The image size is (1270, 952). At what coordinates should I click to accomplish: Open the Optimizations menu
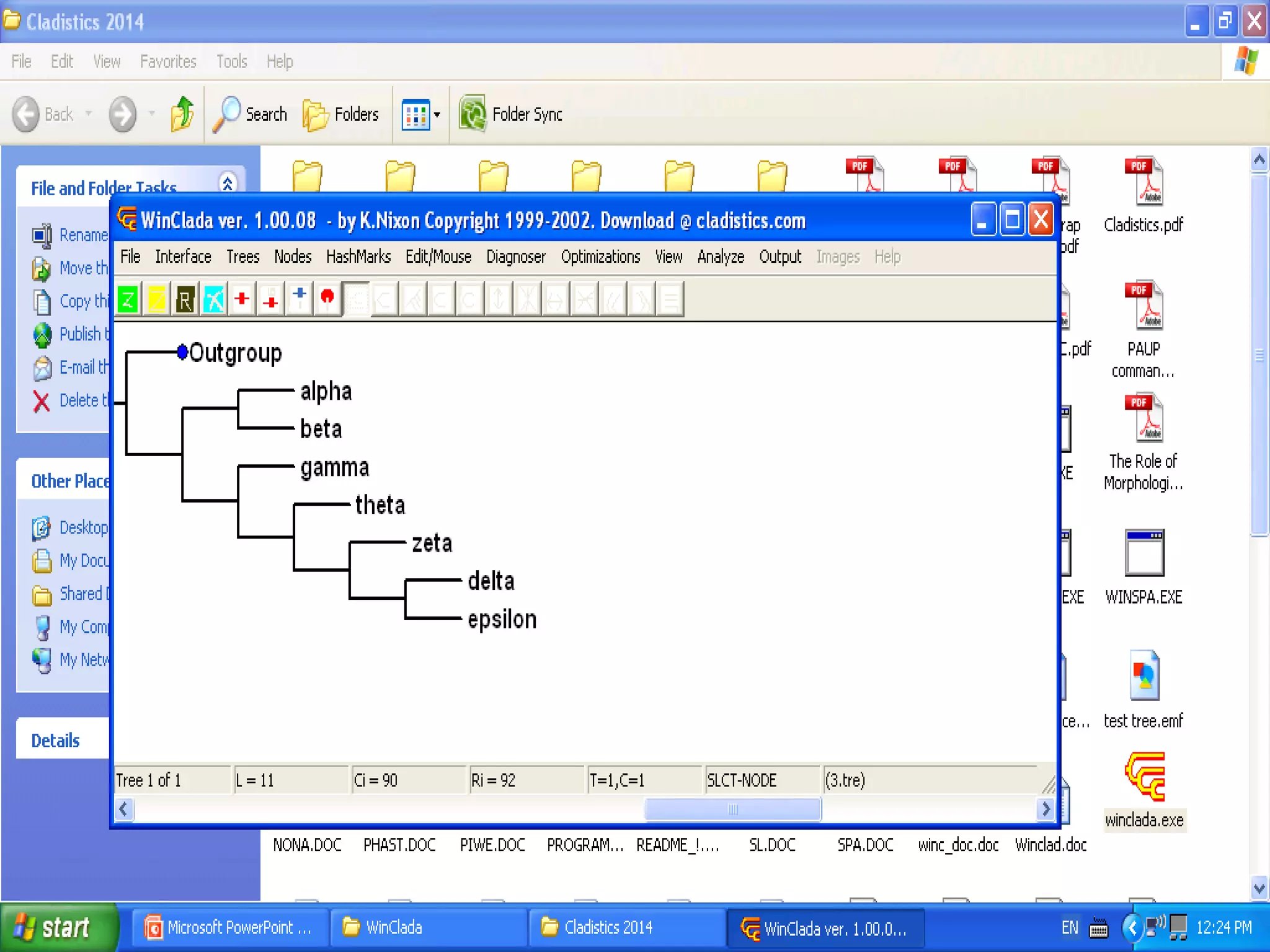[600, 257]
